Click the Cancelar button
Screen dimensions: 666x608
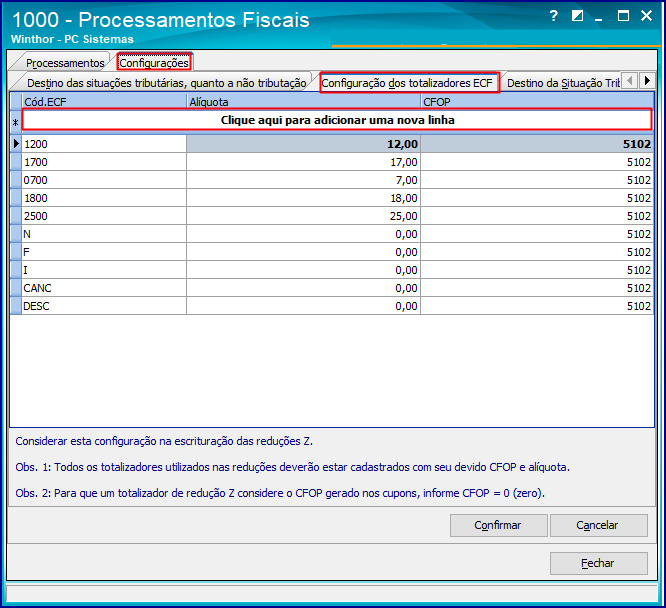click(598, 526)
